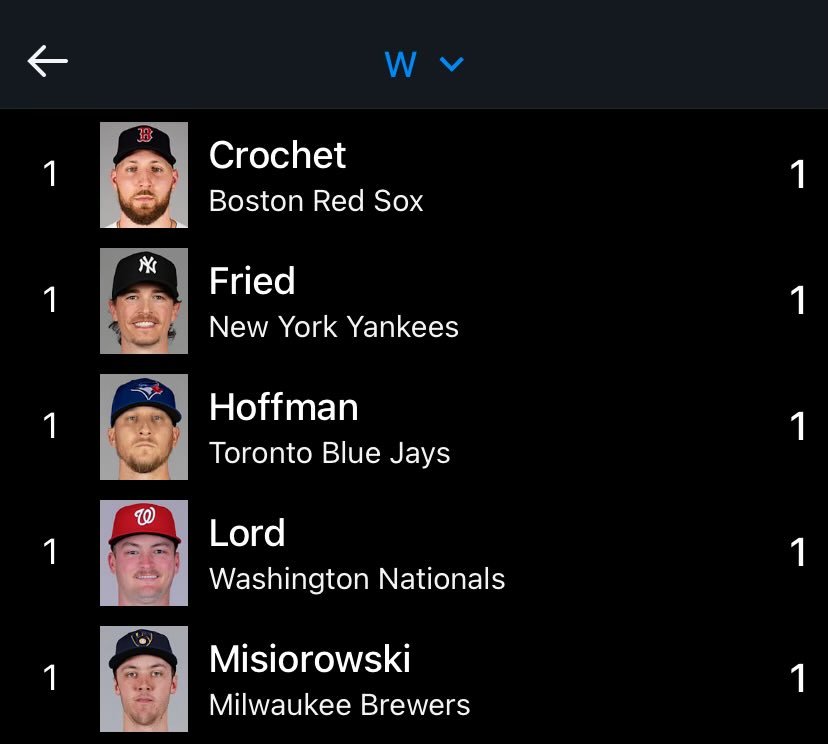
Task: Open Crochet's player headshot
Action: pyautogui.click(x=144, y=175)
